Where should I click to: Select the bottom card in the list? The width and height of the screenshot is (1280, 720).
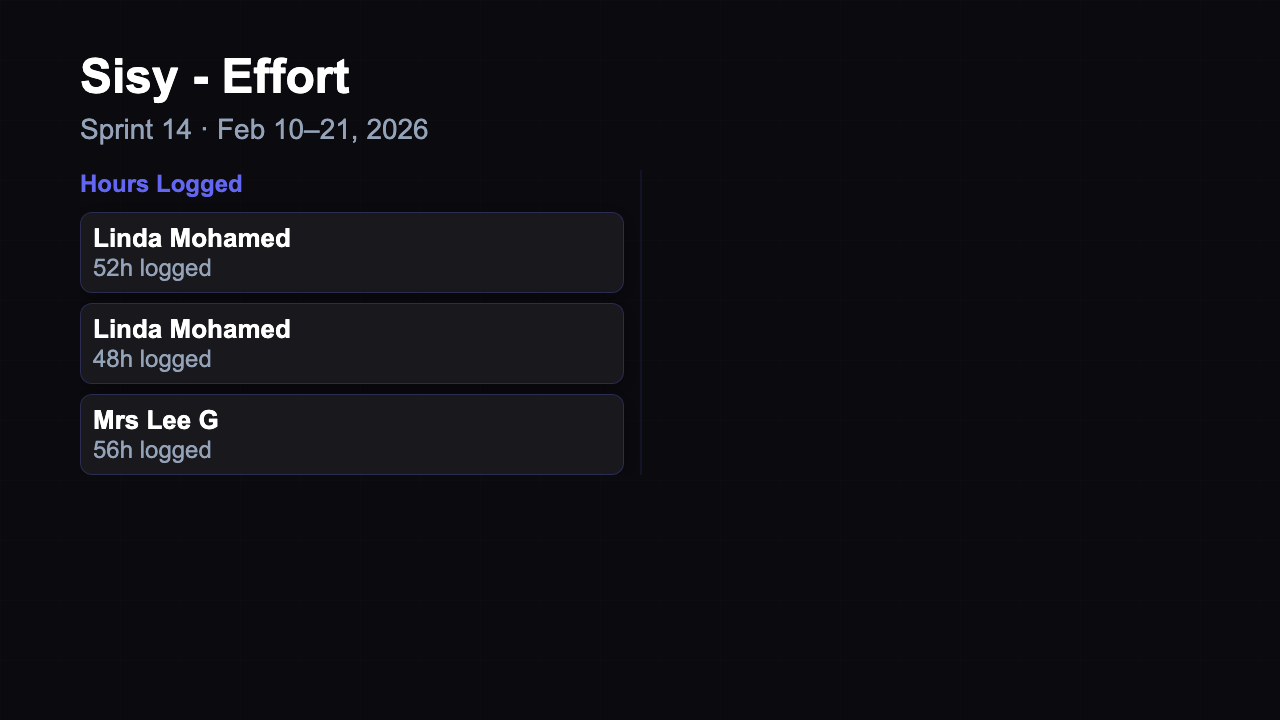point(352,434)
